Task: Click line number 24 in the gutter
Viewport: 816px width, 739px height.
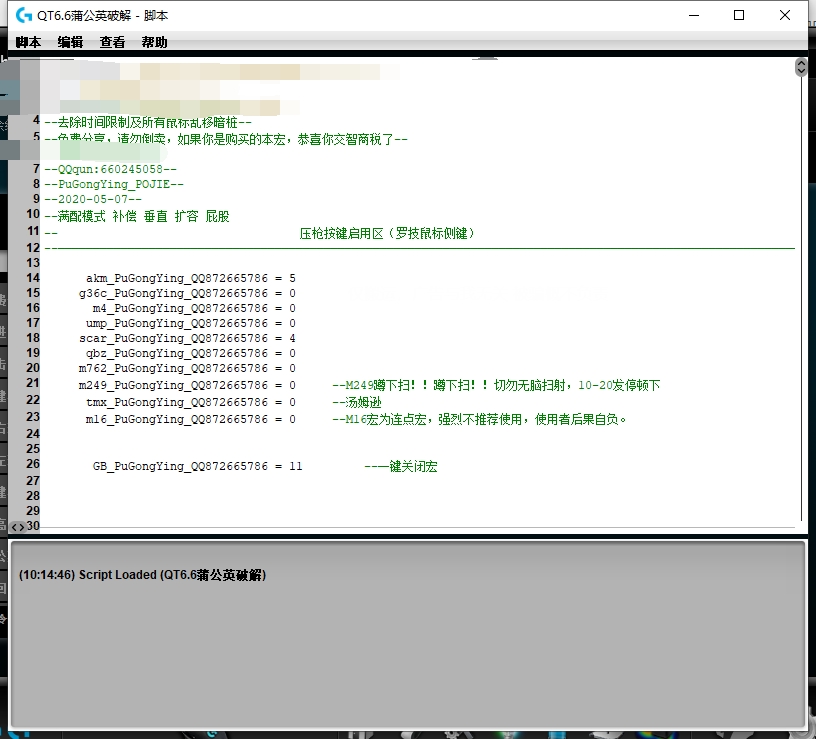Action: (x=33, y=434)
